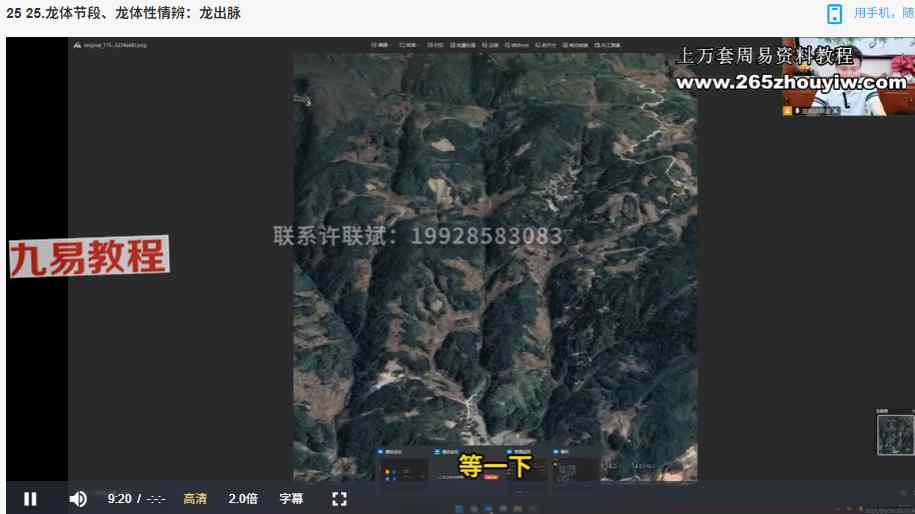The width and height of the screenshot is (915, 514).
Task: Select the map thumbnail preview at right
Action: [x=894, y=435]
